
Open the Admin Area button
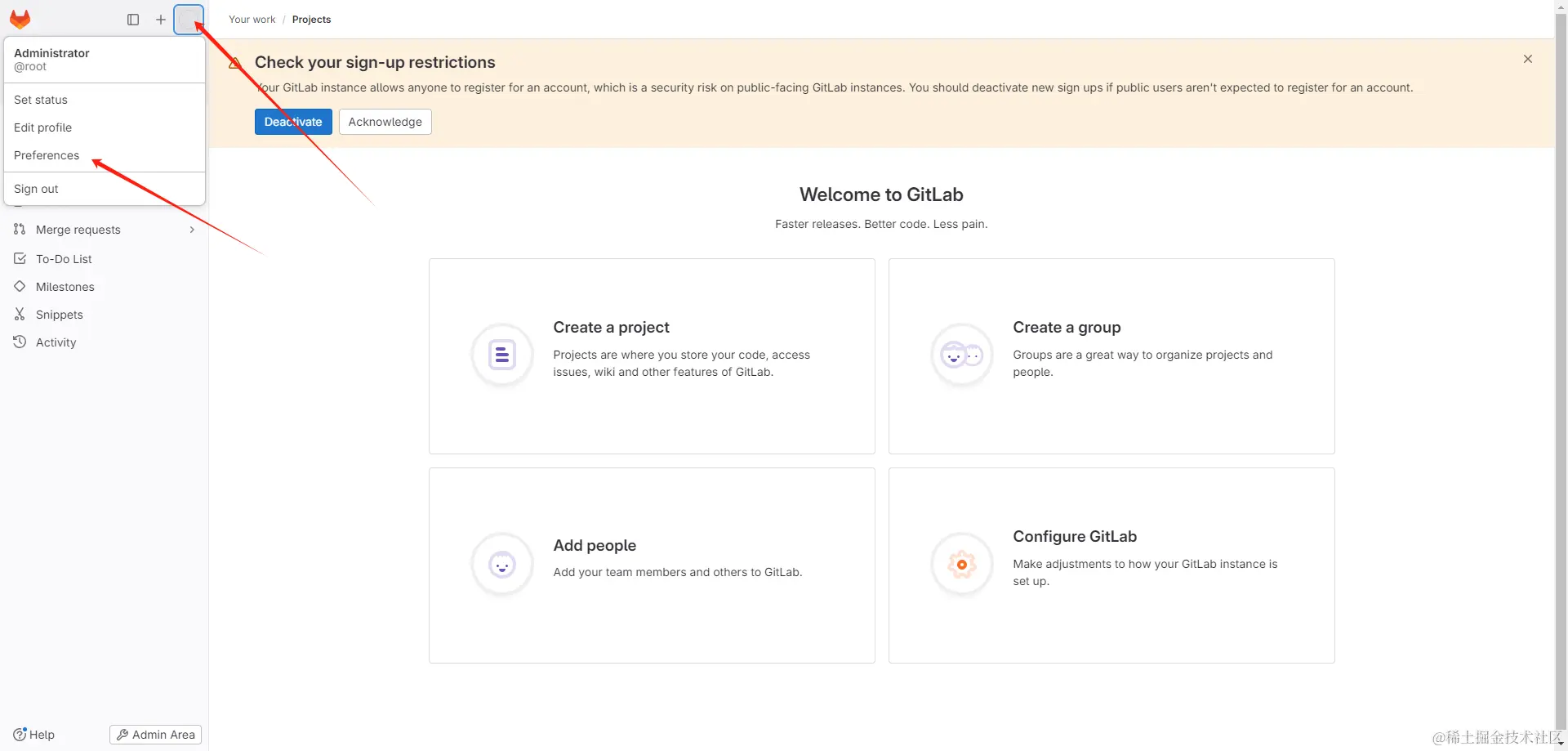tap(155, 735)
